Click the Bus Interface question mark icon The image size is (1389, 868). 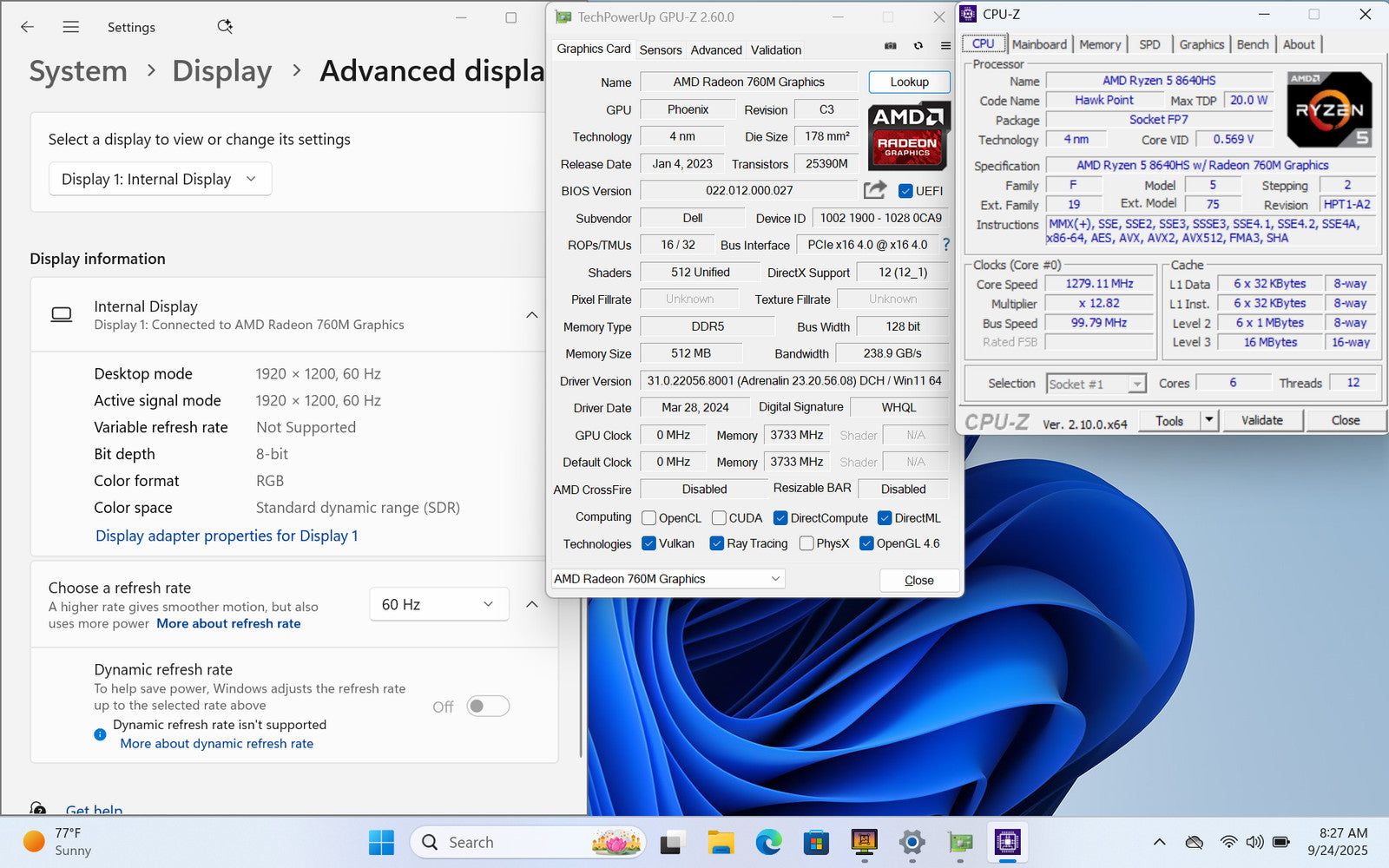(x=946, y=245)
